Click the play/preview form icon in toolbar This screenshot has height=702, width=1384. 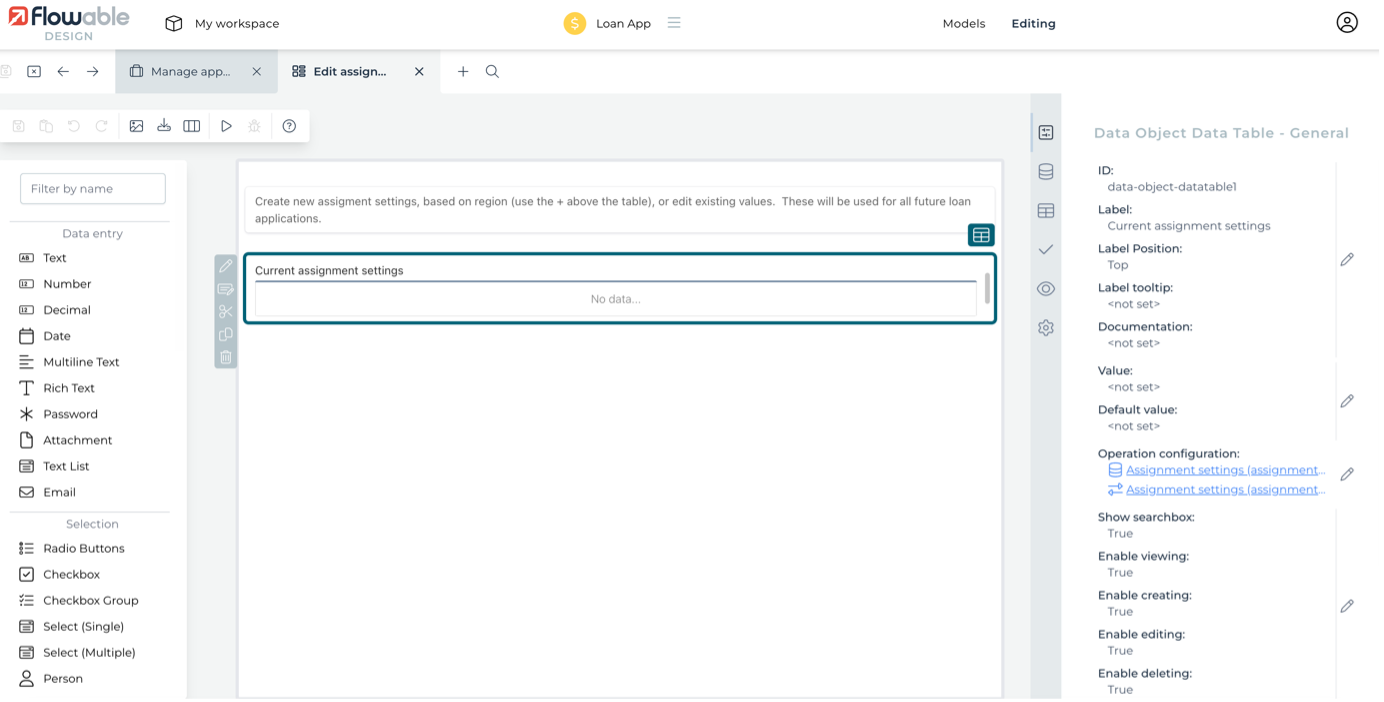[x=226, y=126]
